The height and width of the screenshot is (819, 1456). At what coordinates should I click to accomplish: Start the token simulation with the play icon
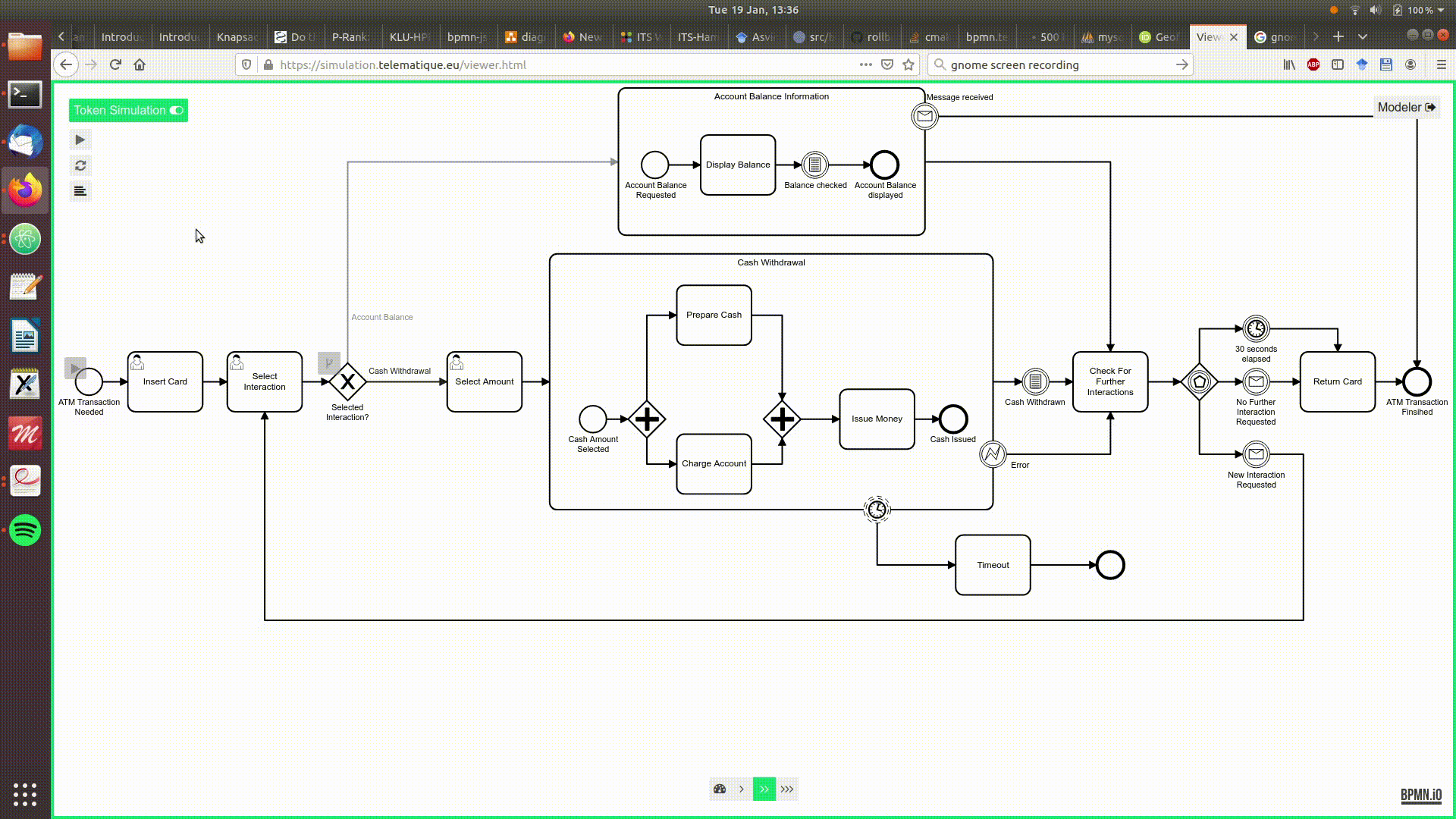80,140
